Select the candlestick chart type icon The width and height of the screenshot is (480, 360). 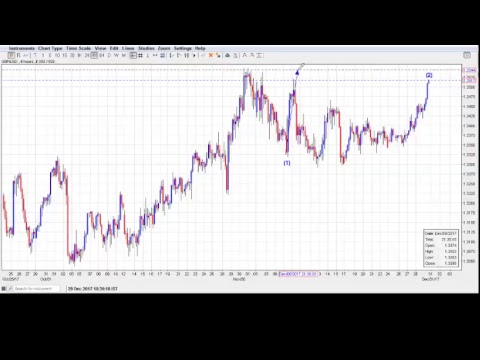point(11,55)
